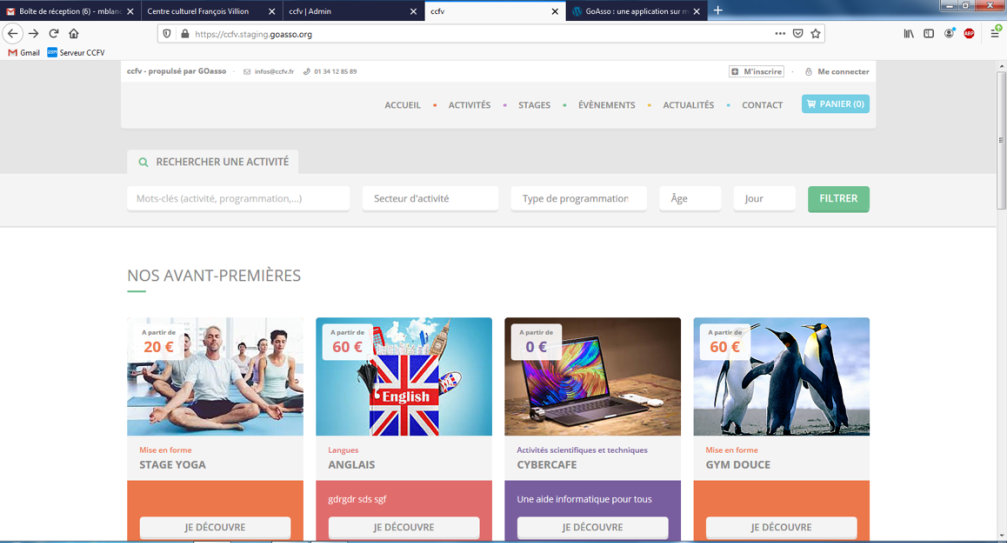1008x543 pixels.
Task: Open a new browser tab
Action: tap(717, 10)
